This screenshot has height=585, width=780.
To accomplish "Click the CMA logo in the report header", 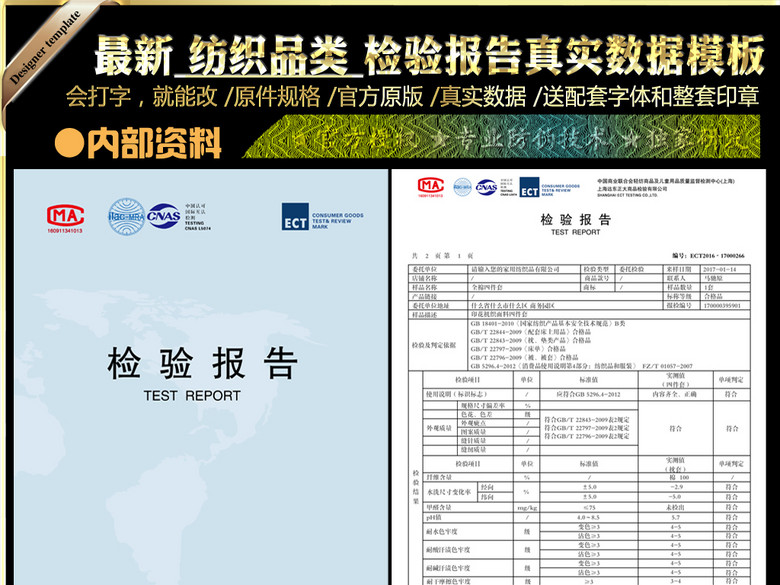I will point(430,186).
